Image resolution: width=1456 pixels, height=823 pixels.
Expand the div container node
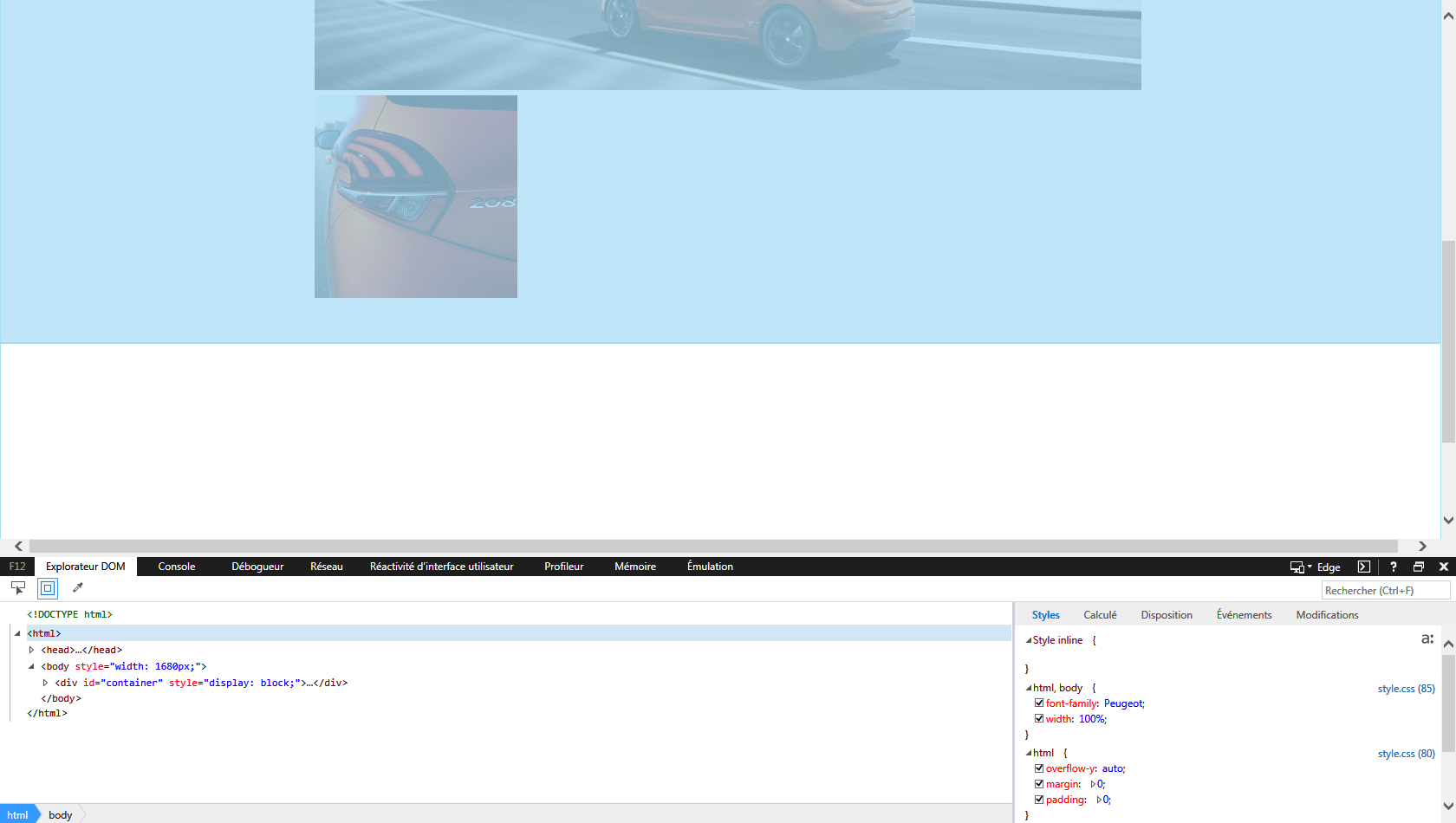tap(45, 683)
